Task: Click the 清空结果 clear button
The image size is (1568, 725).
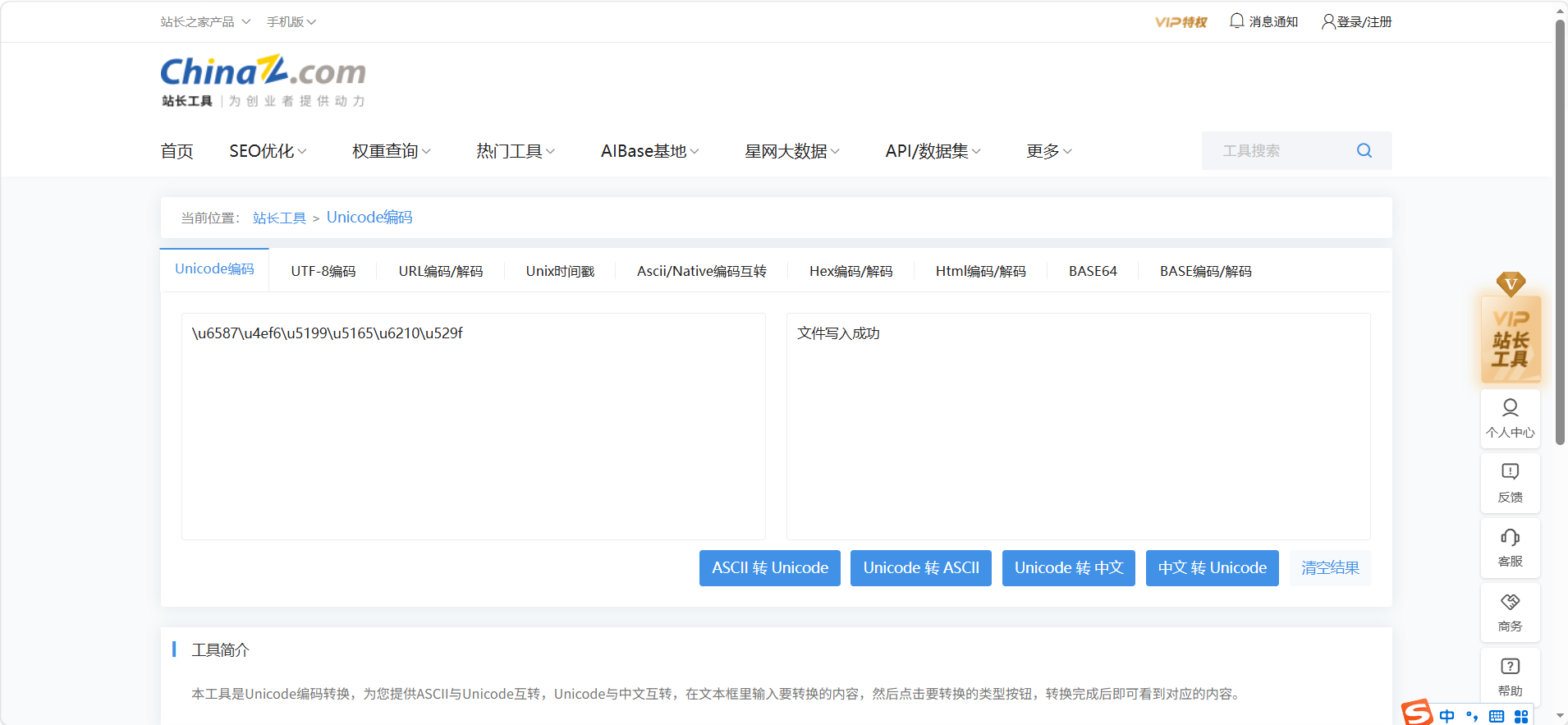Action: click(1329, 568)
